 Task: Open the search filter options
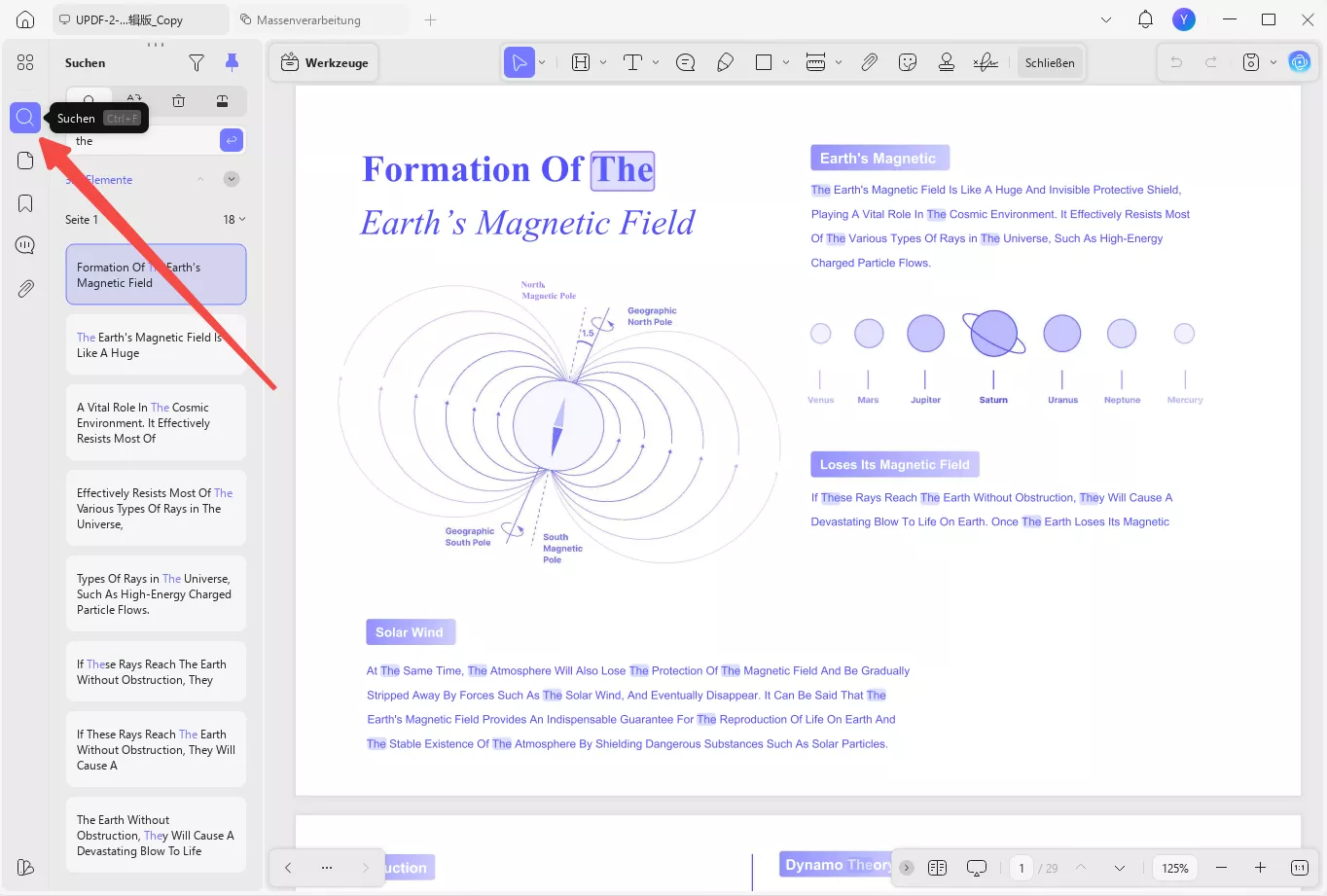pos(197,62)
